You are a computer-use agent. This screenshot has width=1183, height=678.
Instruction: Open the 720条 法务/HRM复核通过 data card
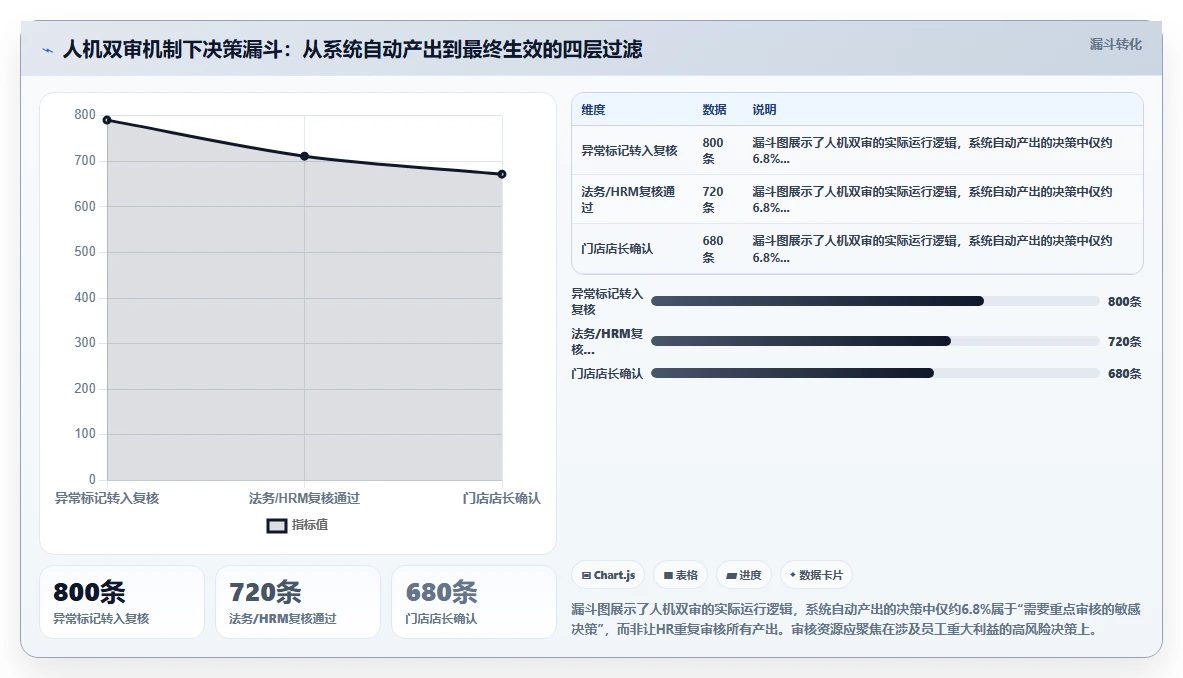[298, 602]
